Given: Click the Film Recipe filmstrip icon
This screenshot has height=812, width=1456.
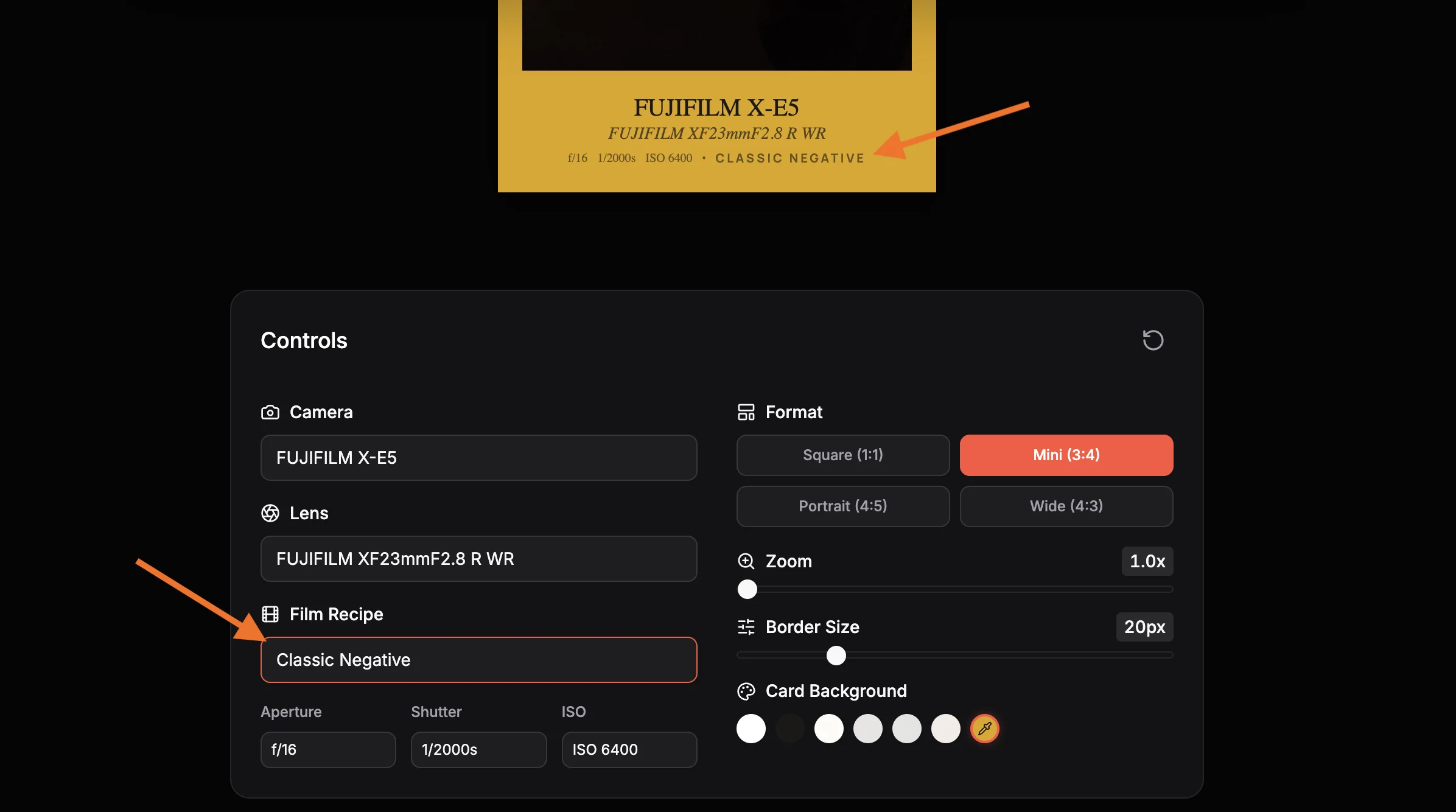Looking at the screenshot, I should pyautogui.click(x=270, y=614).
